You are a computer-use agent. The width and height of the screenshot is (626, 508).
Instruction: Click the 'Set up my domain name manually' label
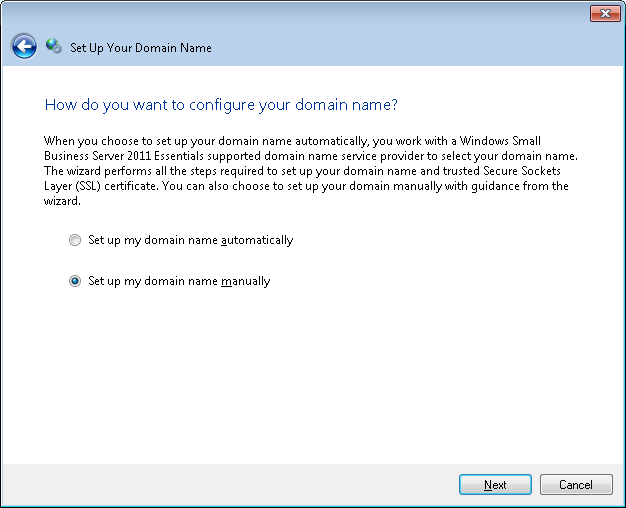pyautogui.click(x=179, y=281)
